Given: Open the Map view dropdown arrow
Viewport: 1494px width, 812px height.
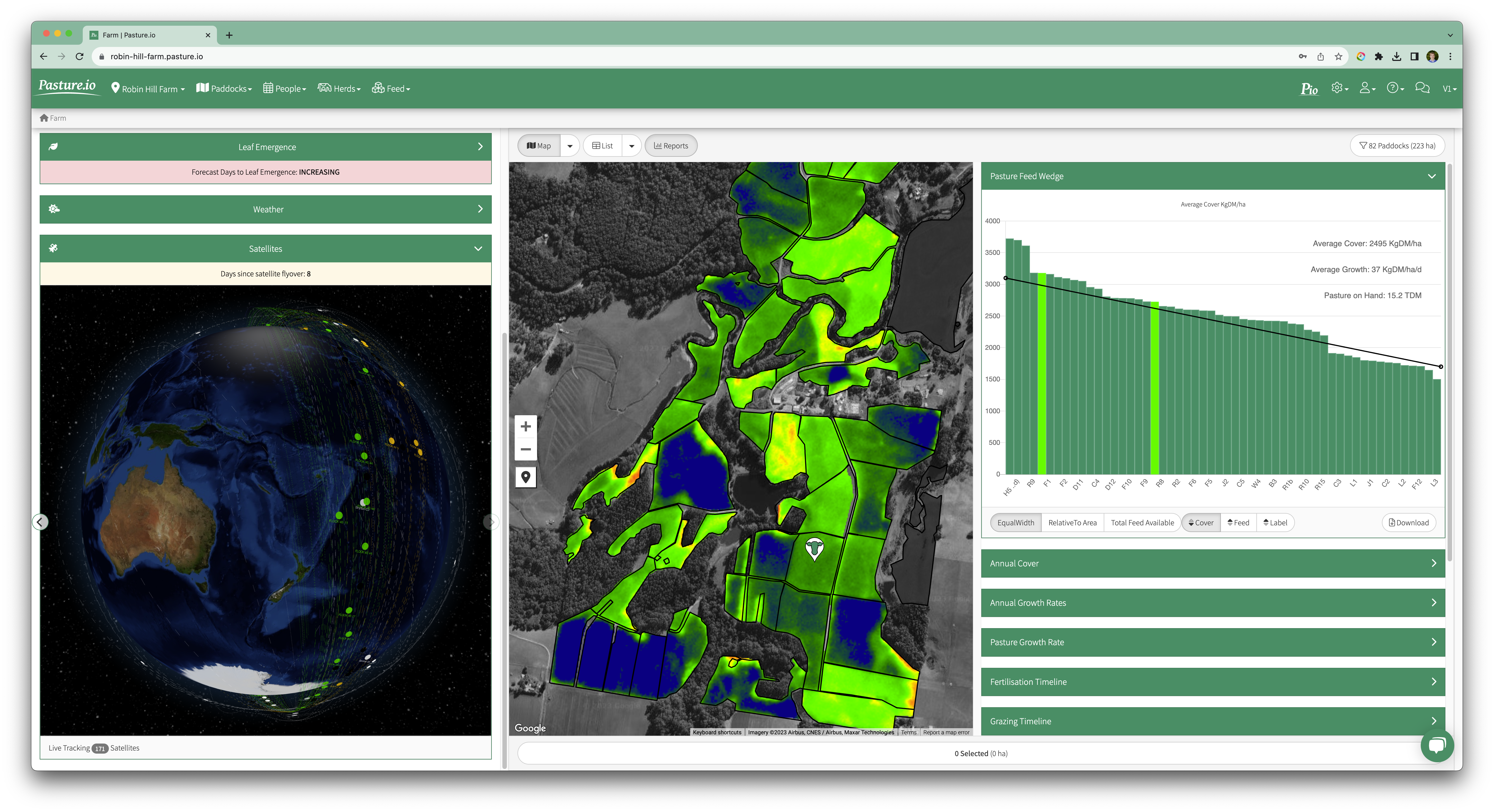Looking at the screenshot, I should tap(569, 146).
